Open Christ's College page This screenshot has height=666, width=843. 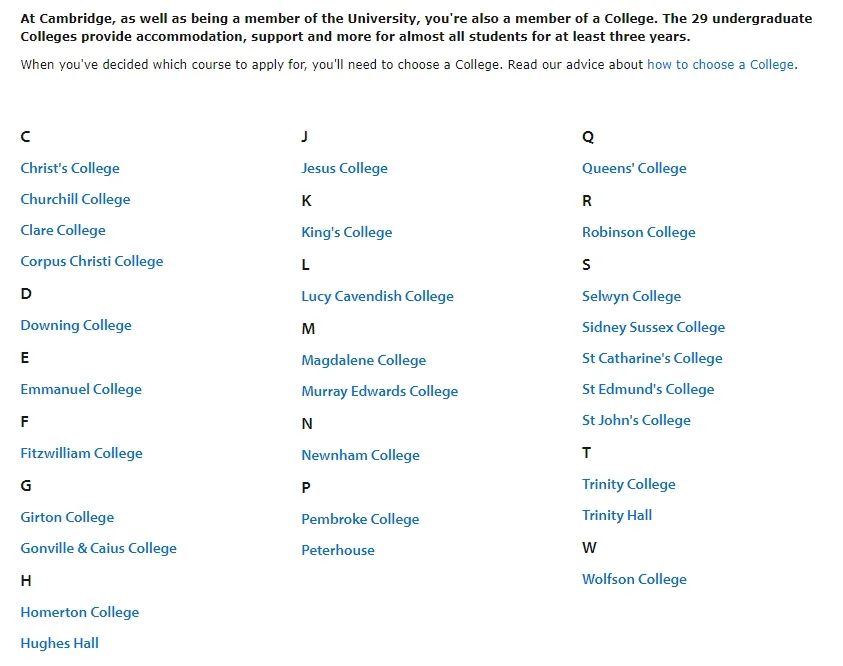(x=70, y=168)
